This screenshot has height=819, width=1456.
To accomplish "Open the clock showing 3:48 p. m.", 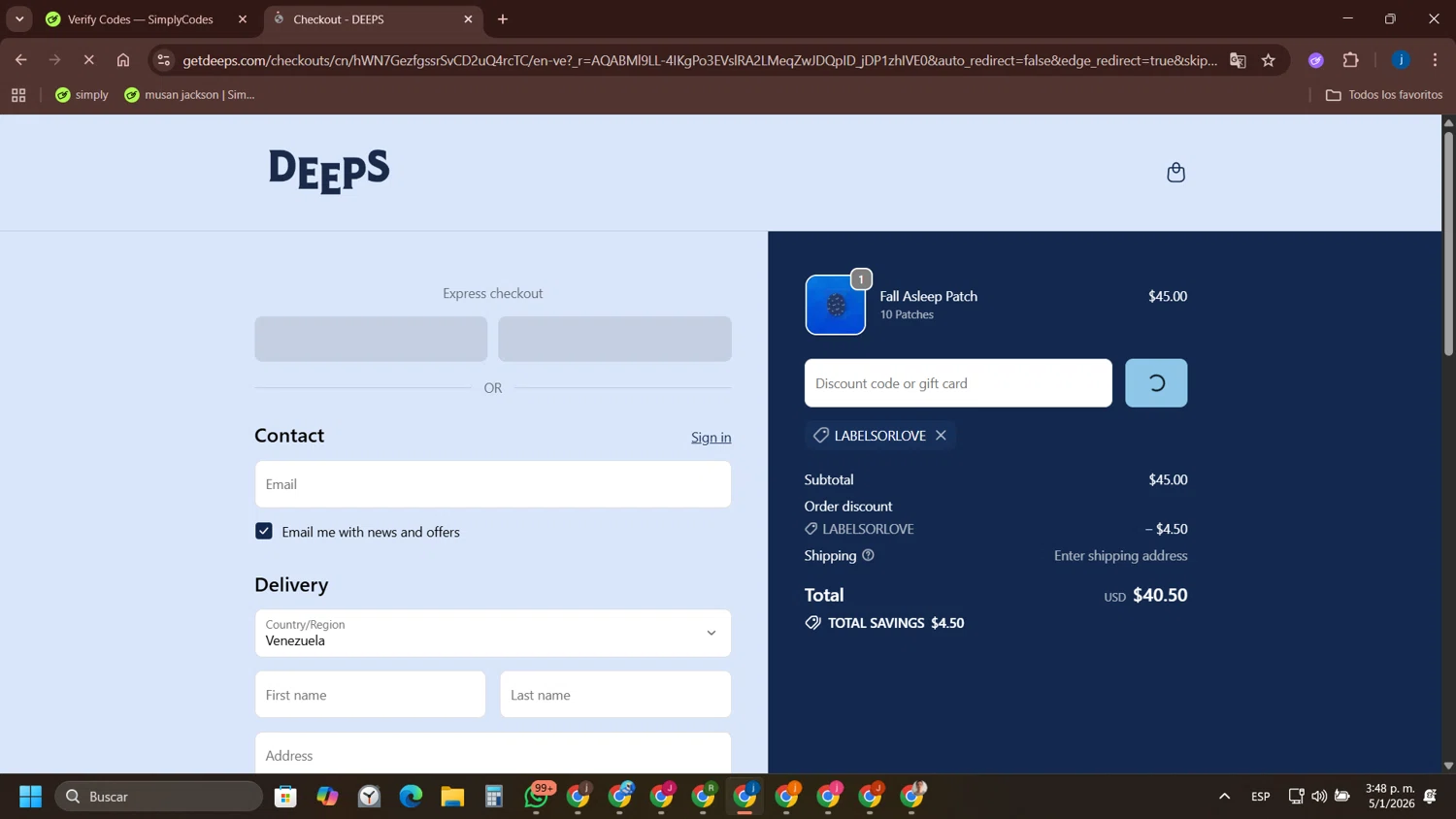I will 1390,796.
